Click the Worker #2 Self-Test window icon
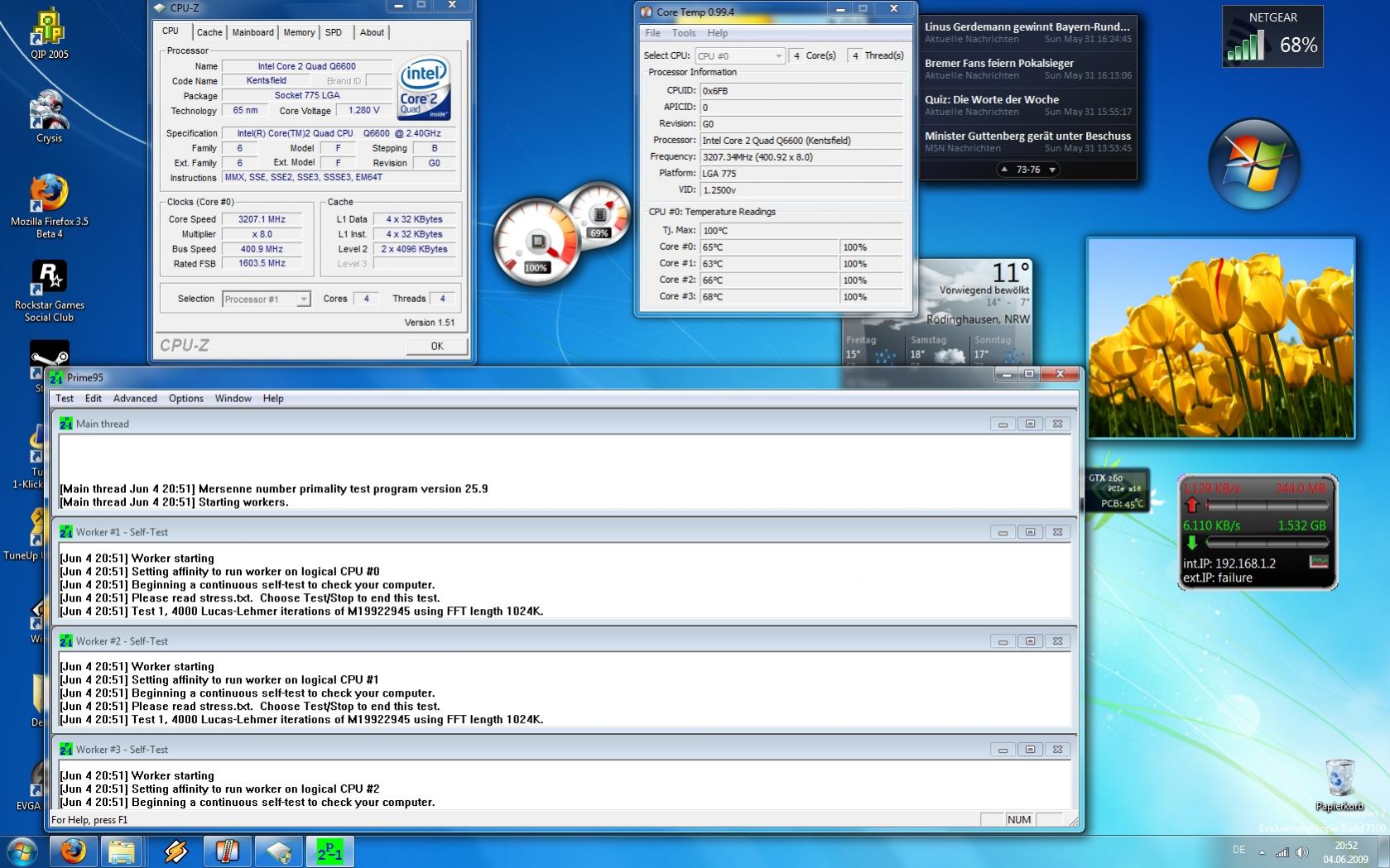1390x868 pixels. [66, 641]
